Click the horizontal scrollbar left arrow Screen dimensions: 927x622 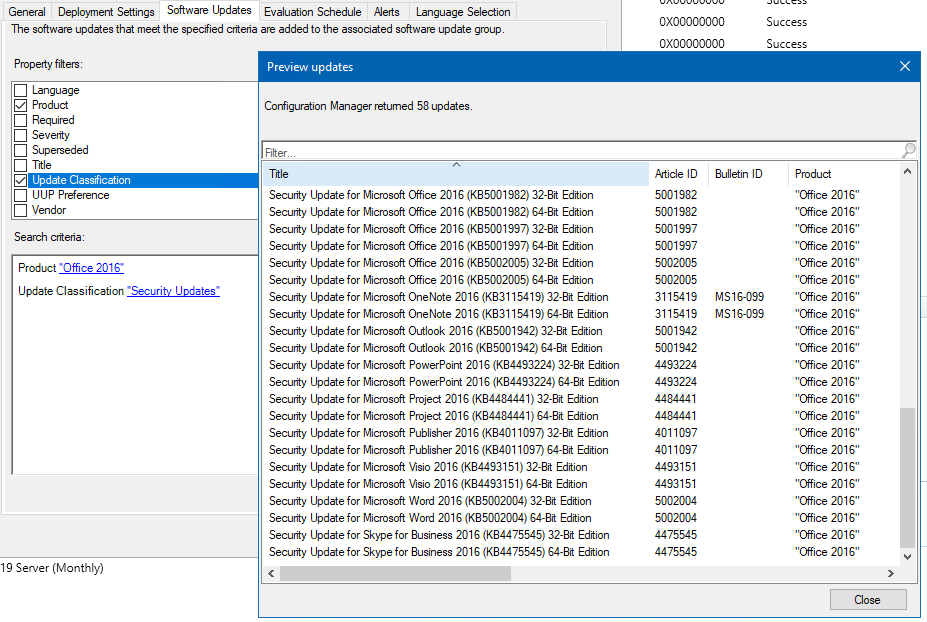pos(271,574)
